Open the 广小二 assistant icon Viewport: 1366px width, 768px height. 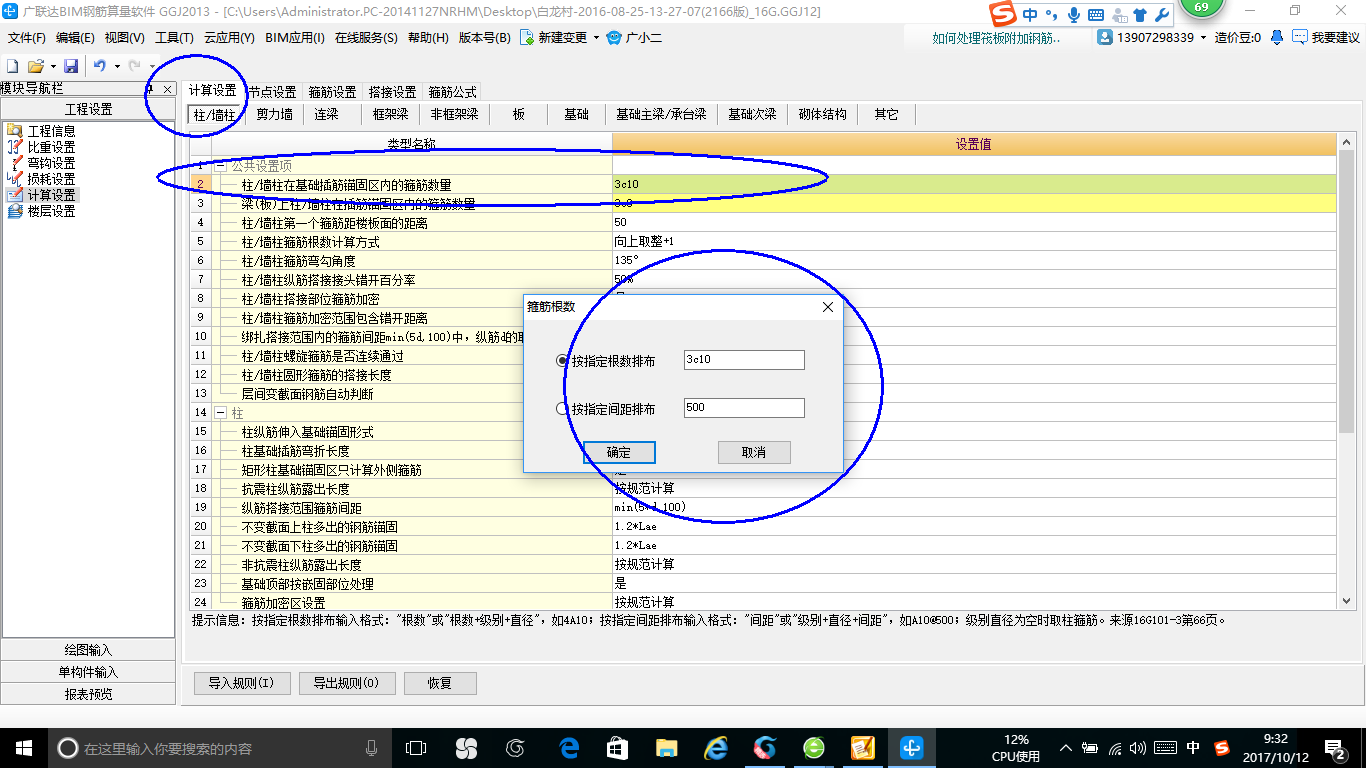coord(615,38)
